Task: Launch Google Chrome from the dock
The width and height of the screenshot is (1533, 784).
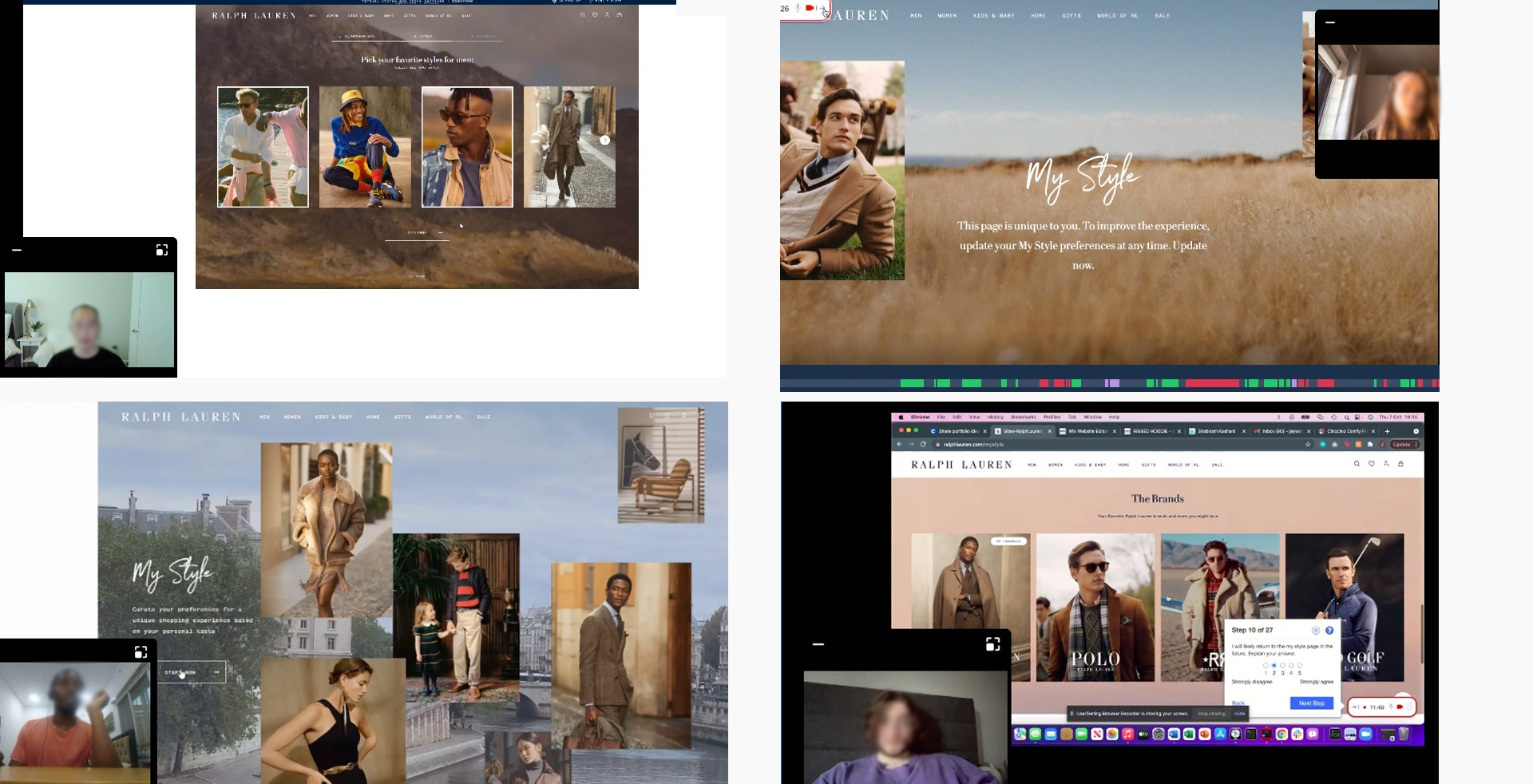Action: pyautogui.click(x=1281, y=734)
